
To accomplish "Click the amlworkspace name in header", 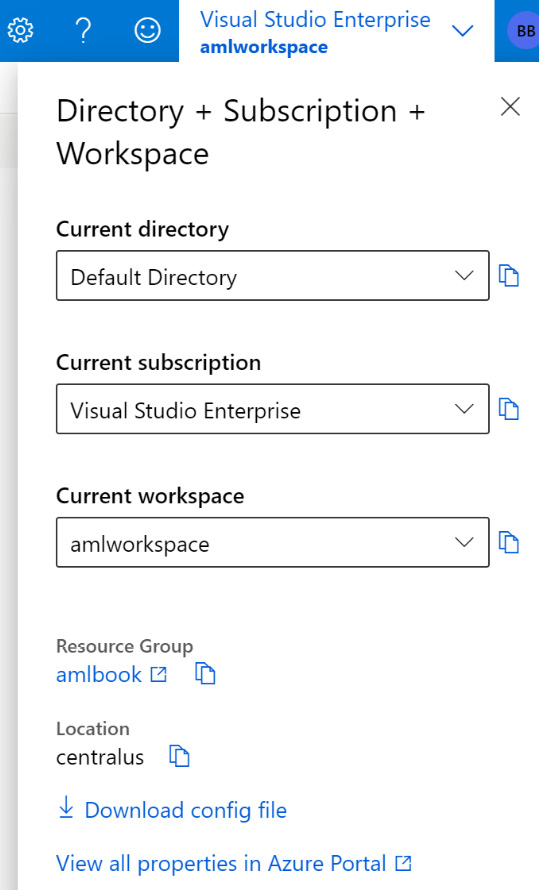I will point(264,47).
